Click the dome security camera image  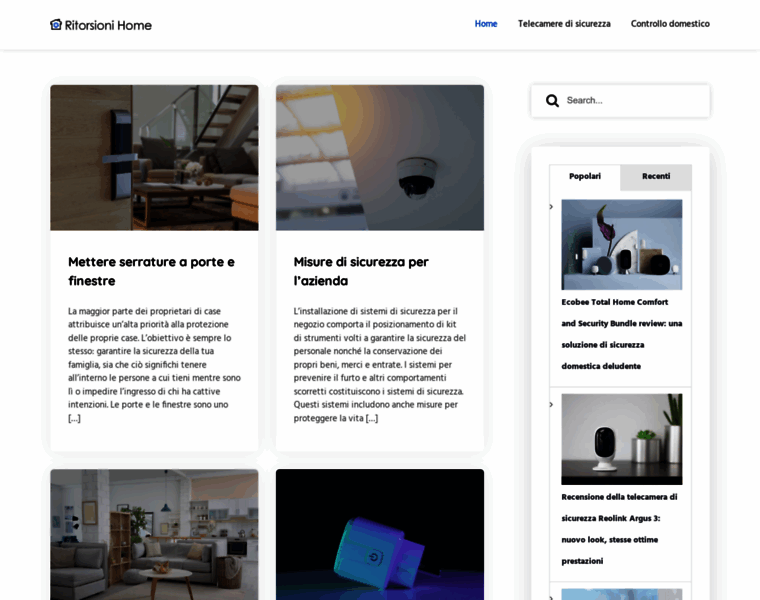[380, 158]
